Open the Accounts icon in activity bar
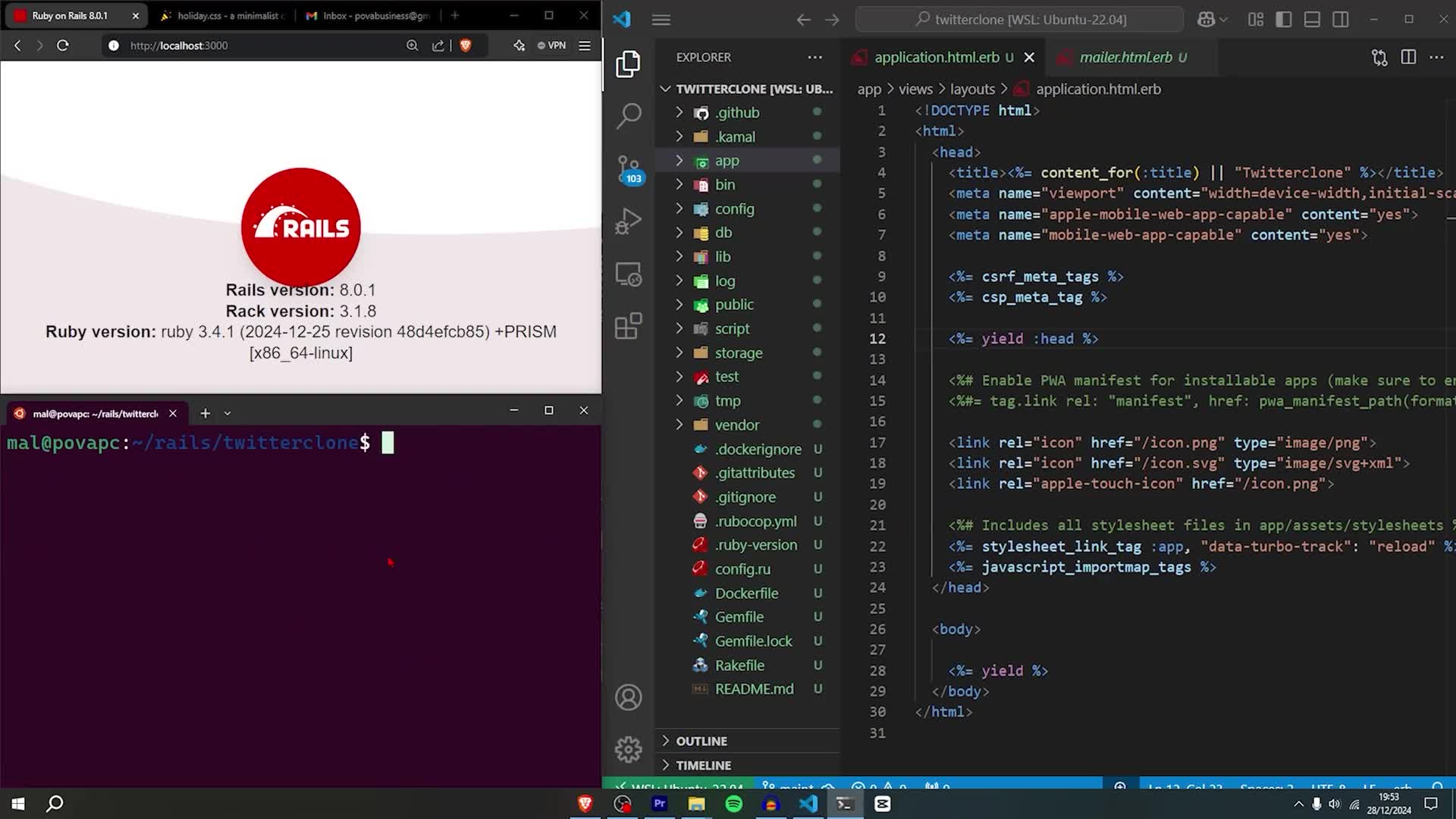This screenshot has height=819, width=1456. [x=629, y=697]
